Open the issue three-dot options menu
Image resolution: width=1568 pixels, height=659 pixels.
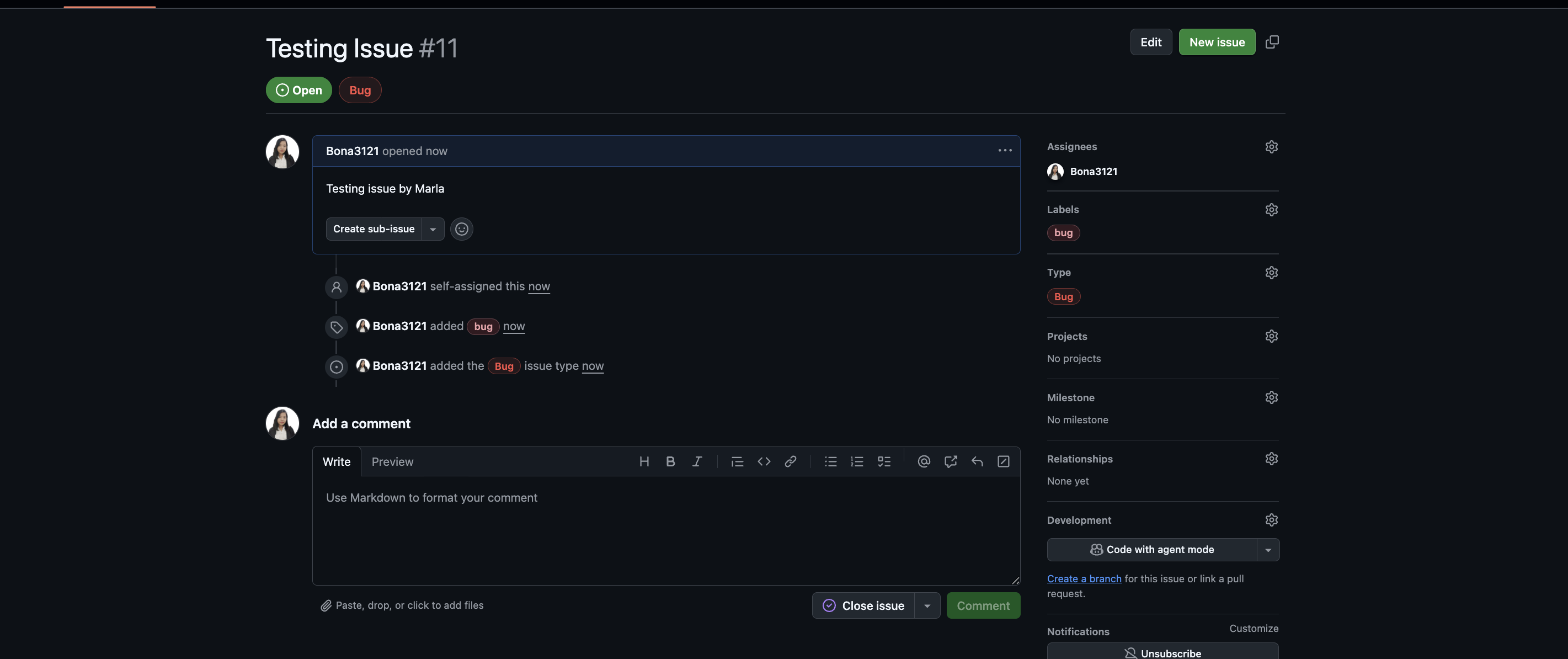click(x=1004, y=151)
